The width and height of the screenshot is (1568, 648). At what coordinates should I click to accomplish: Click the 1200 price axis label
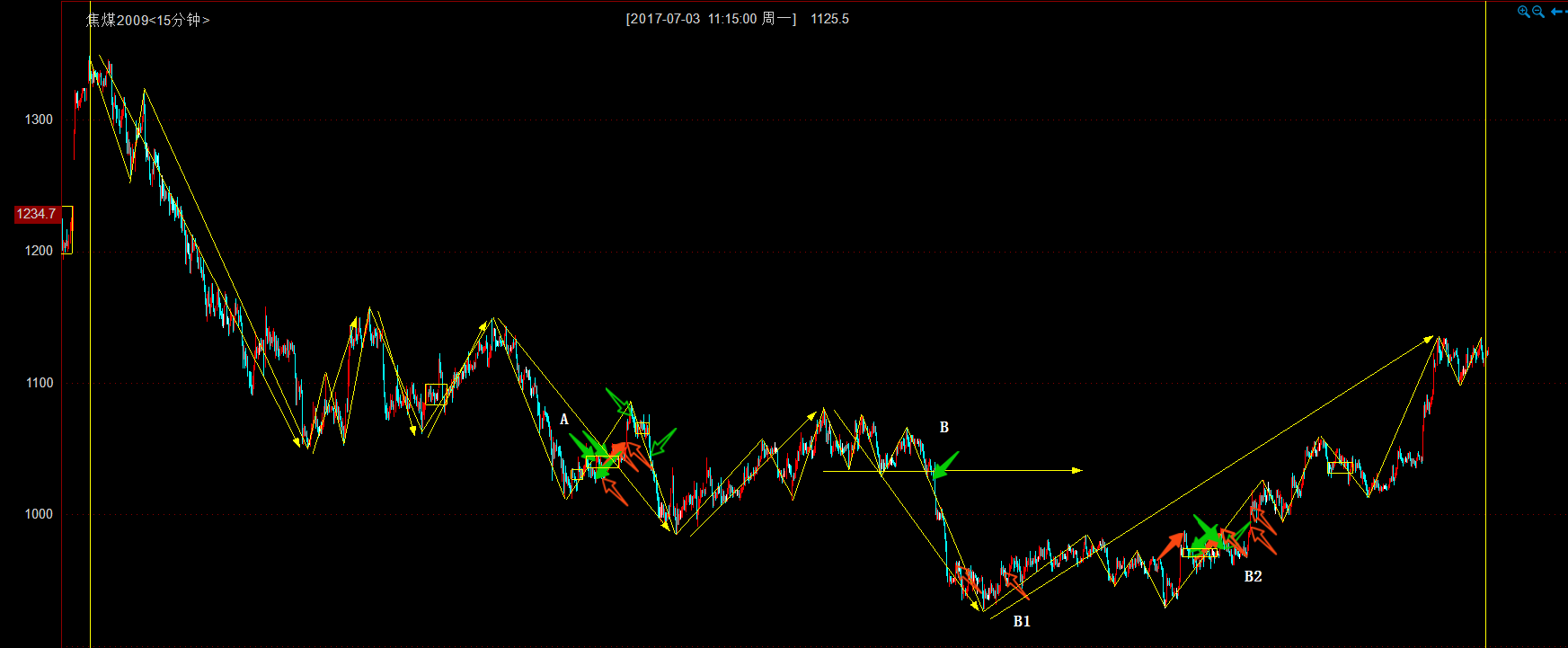(x=39, y=251)
